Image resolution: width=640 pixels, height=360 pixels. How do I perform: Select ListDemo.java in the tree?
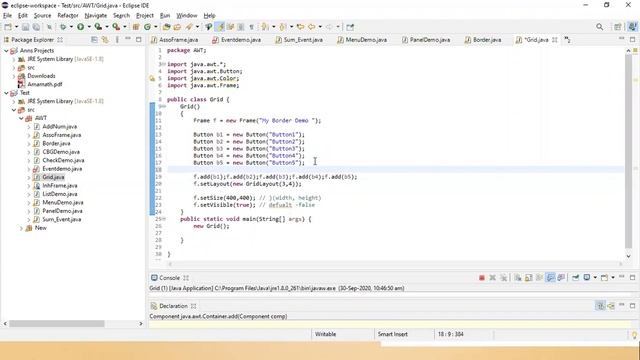pyautogui.click(x=60, y=194)
